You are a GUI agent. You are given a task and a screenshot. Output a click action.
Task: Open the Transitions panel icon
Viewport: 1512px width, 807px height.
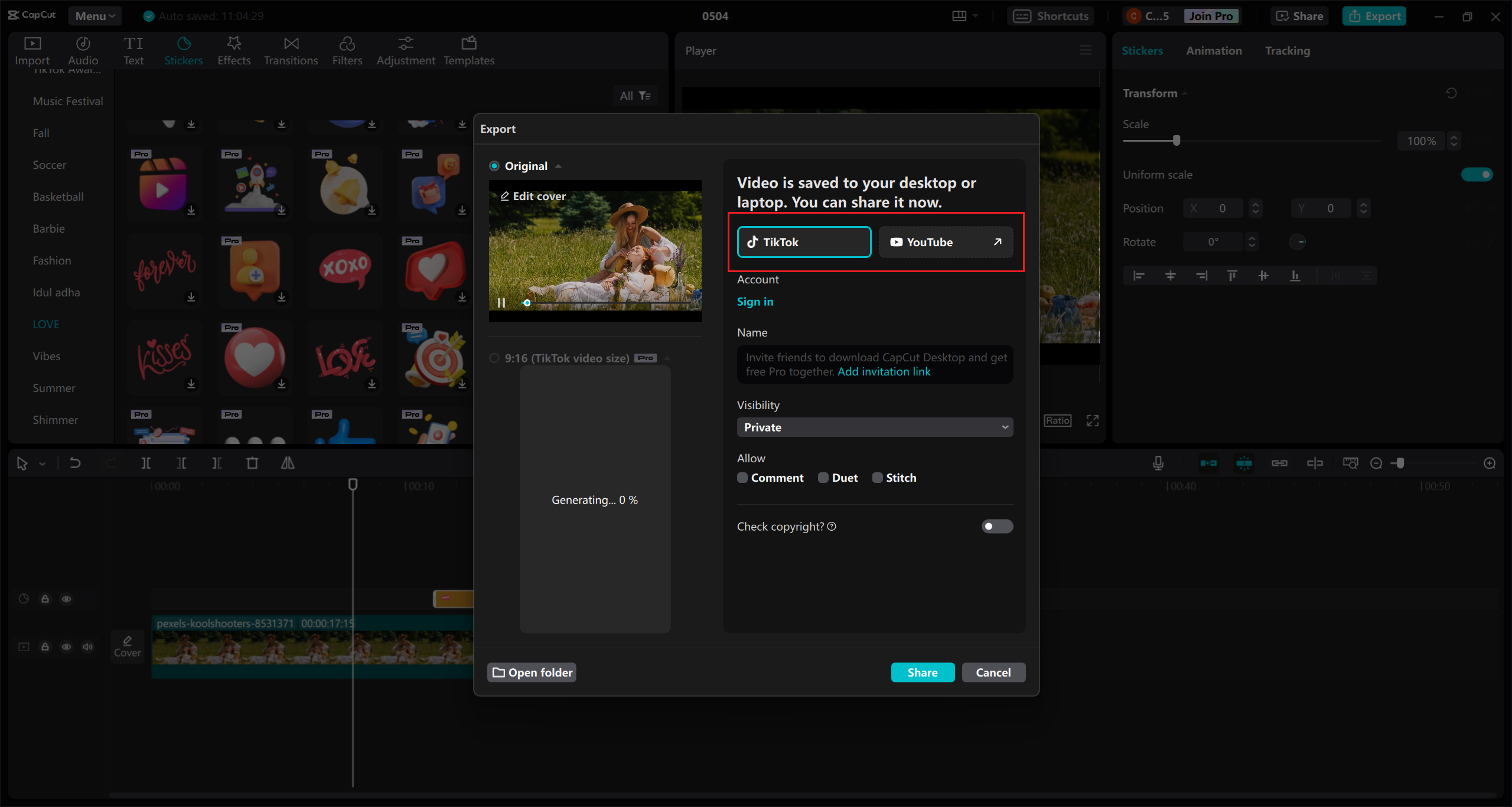[291, 44]
